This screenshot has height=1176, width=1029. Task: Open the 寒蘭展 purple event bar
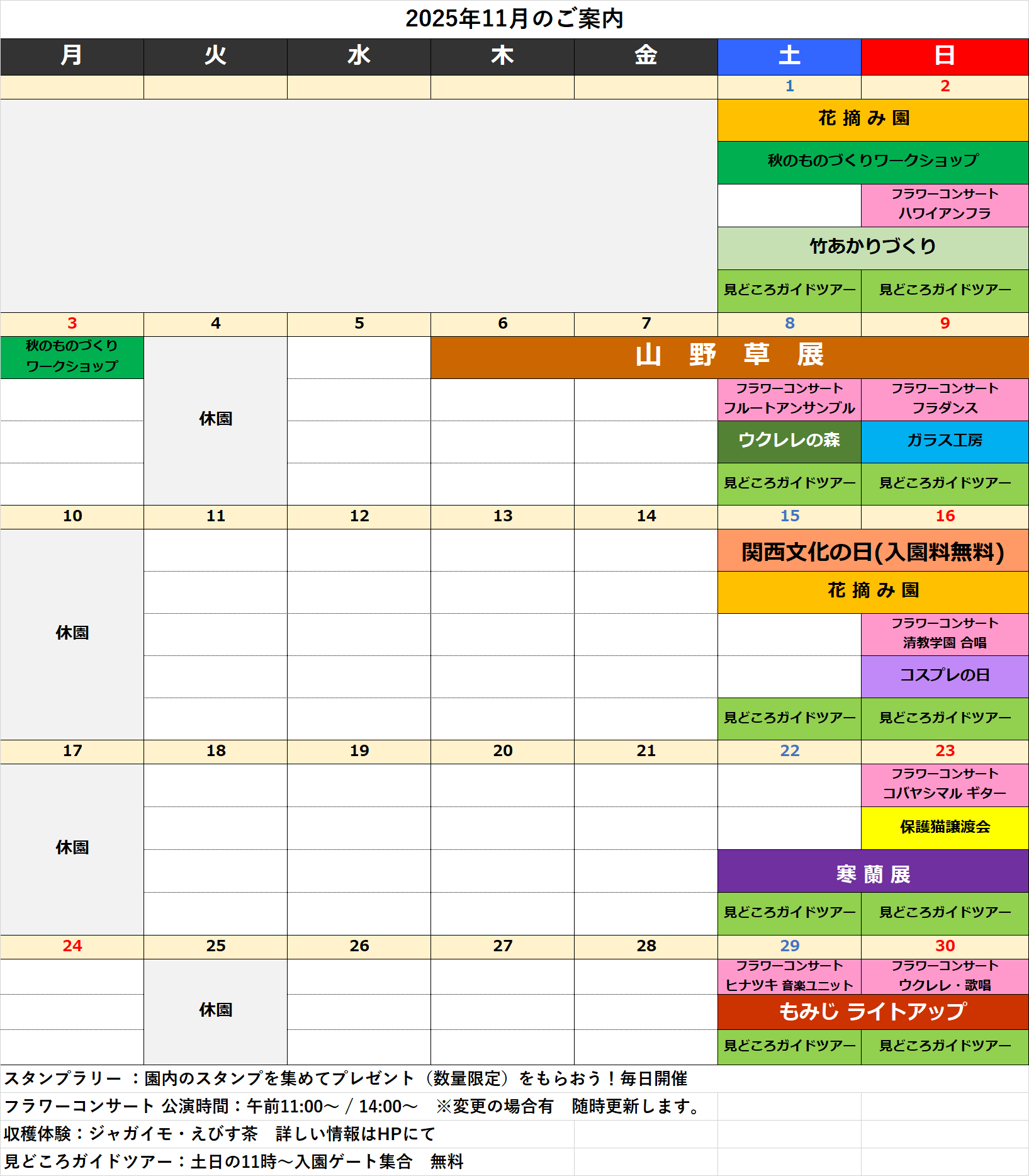coord(872,873)
